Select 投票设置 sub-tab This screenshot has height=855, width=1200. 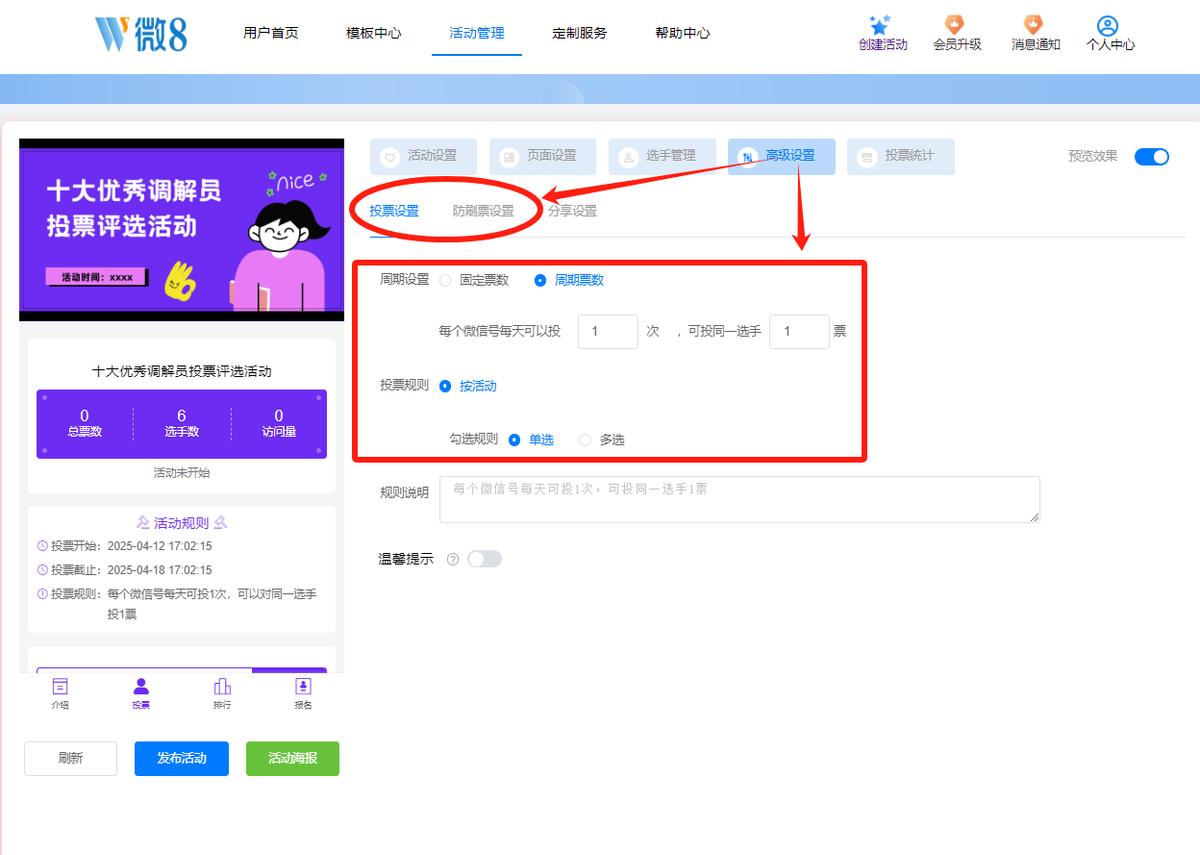[394, 211]
